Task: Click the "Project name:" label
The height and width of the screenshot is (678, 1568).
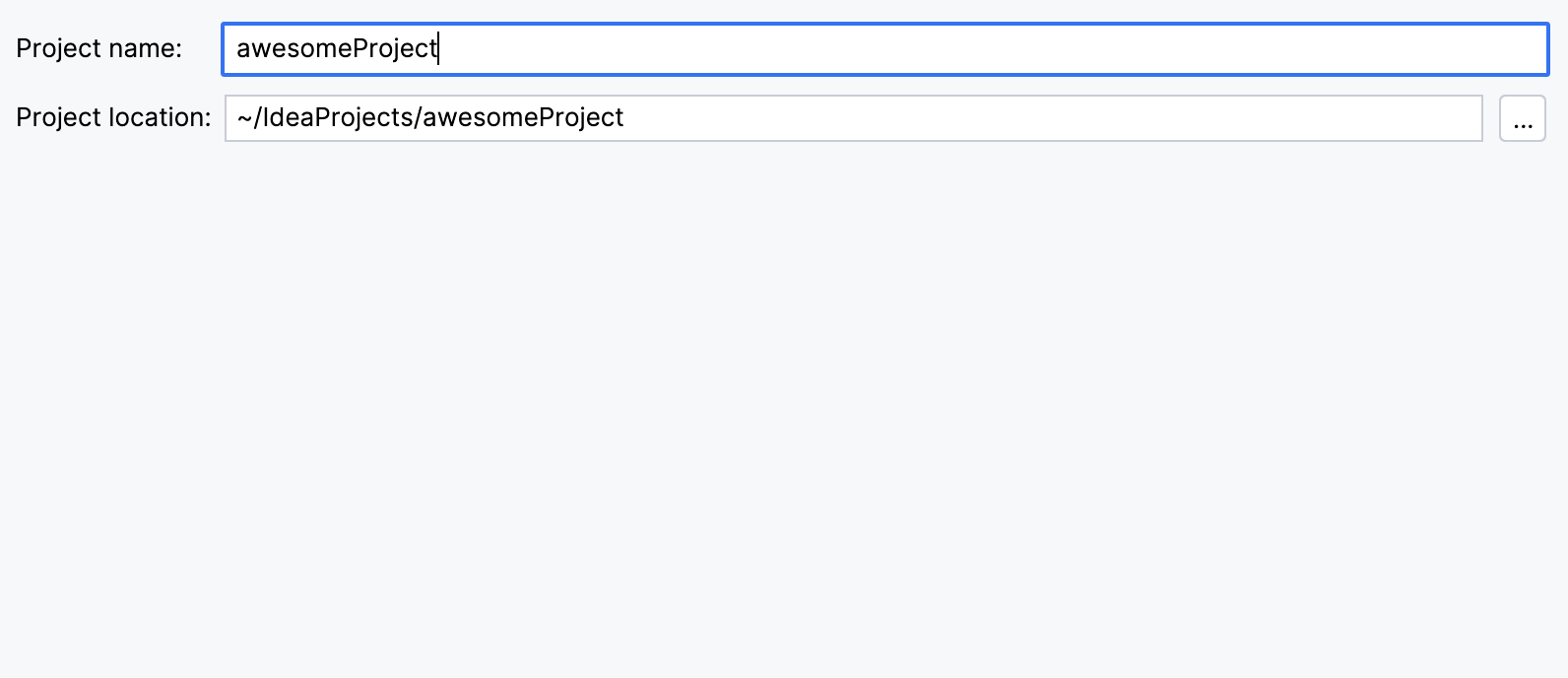Action: pyautogui.click(x=98, y=48)
